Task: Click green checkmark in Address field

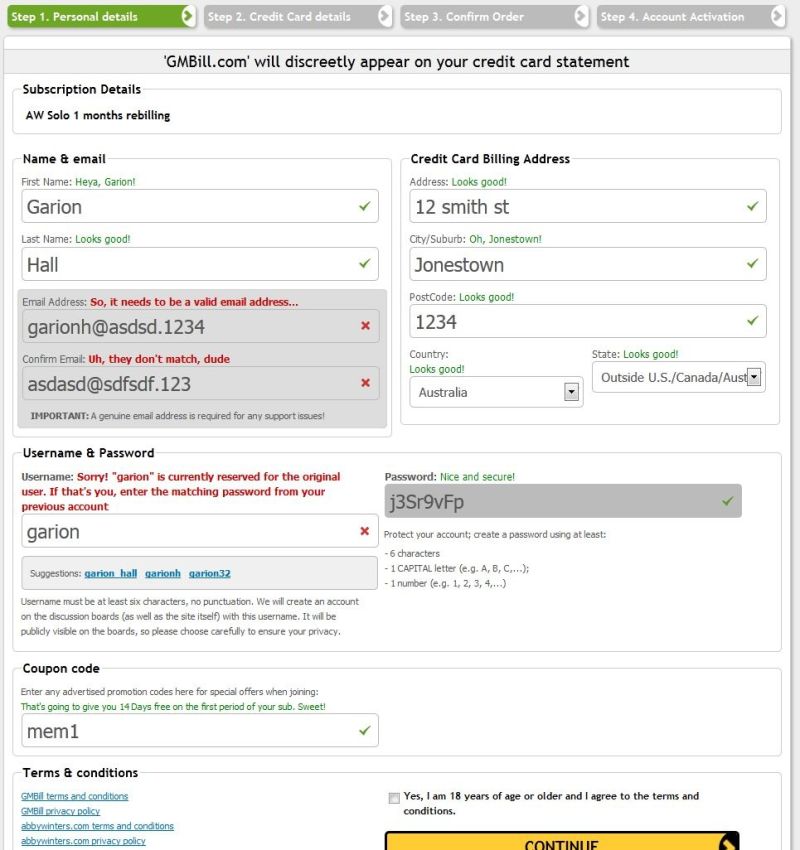Action: point(752,206)
